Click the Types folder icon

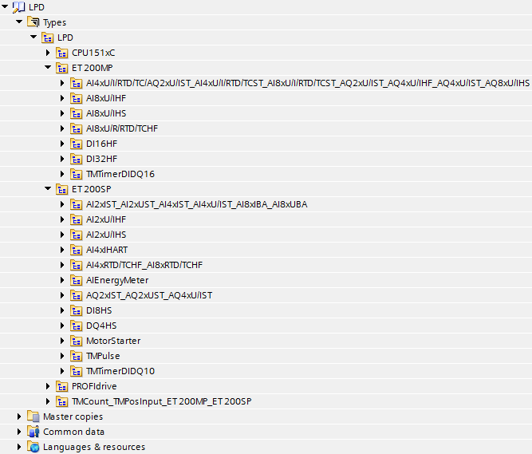[33, 22]
